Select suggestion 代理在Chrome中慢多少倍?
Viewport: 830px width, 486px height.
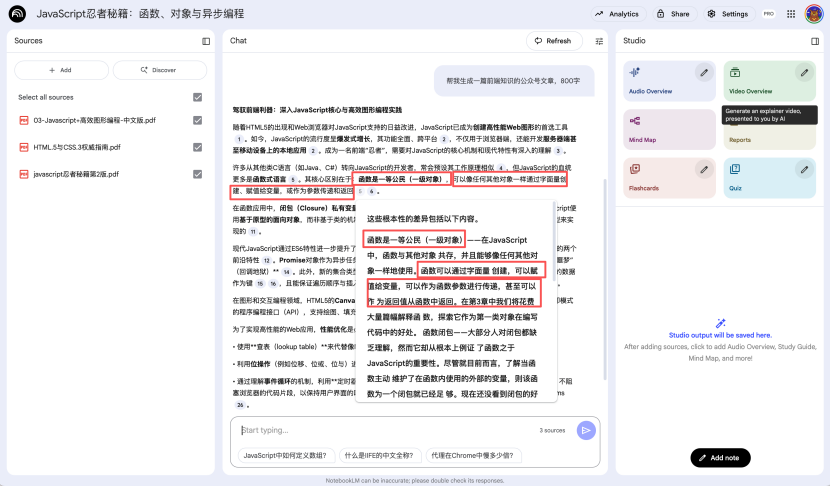(473, 455)
